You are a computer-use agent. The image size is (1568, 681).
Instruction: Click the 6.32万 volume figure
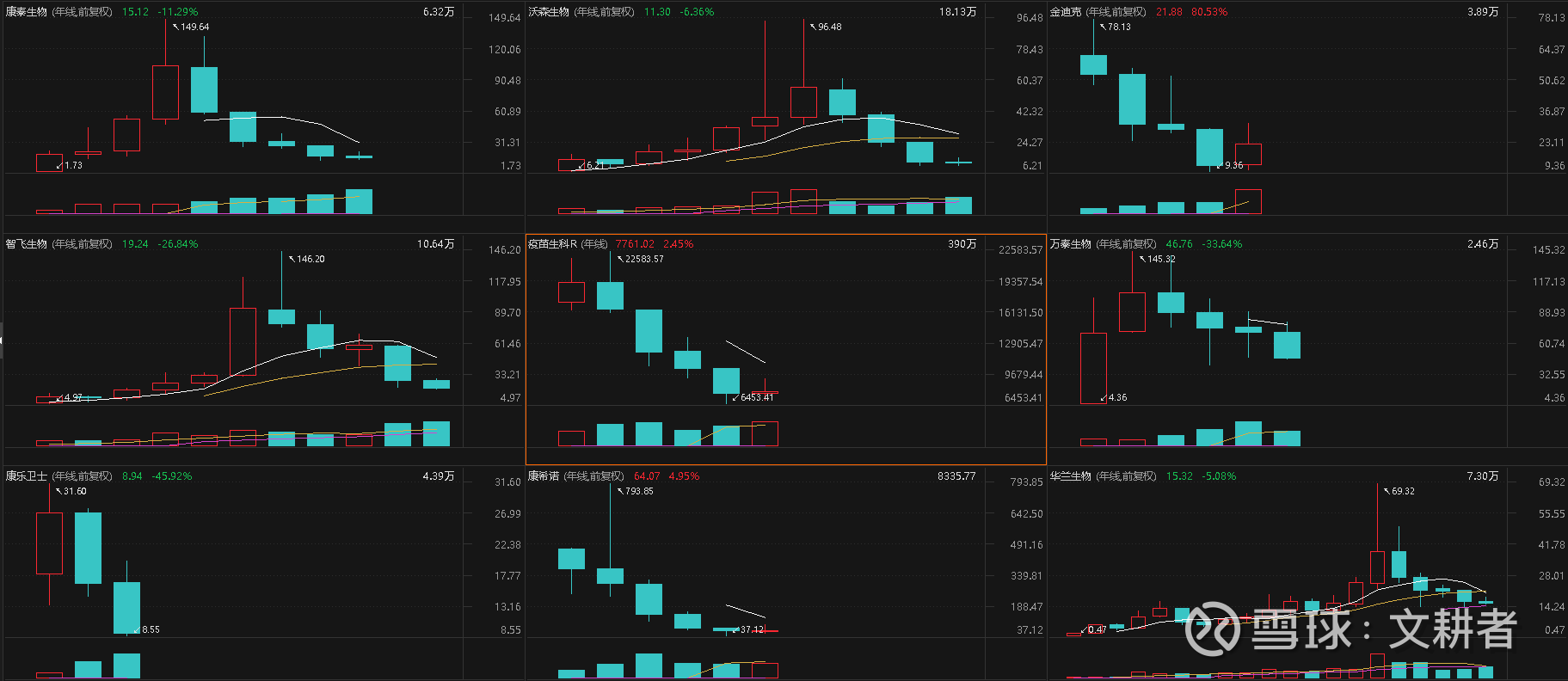coord(439,12)
